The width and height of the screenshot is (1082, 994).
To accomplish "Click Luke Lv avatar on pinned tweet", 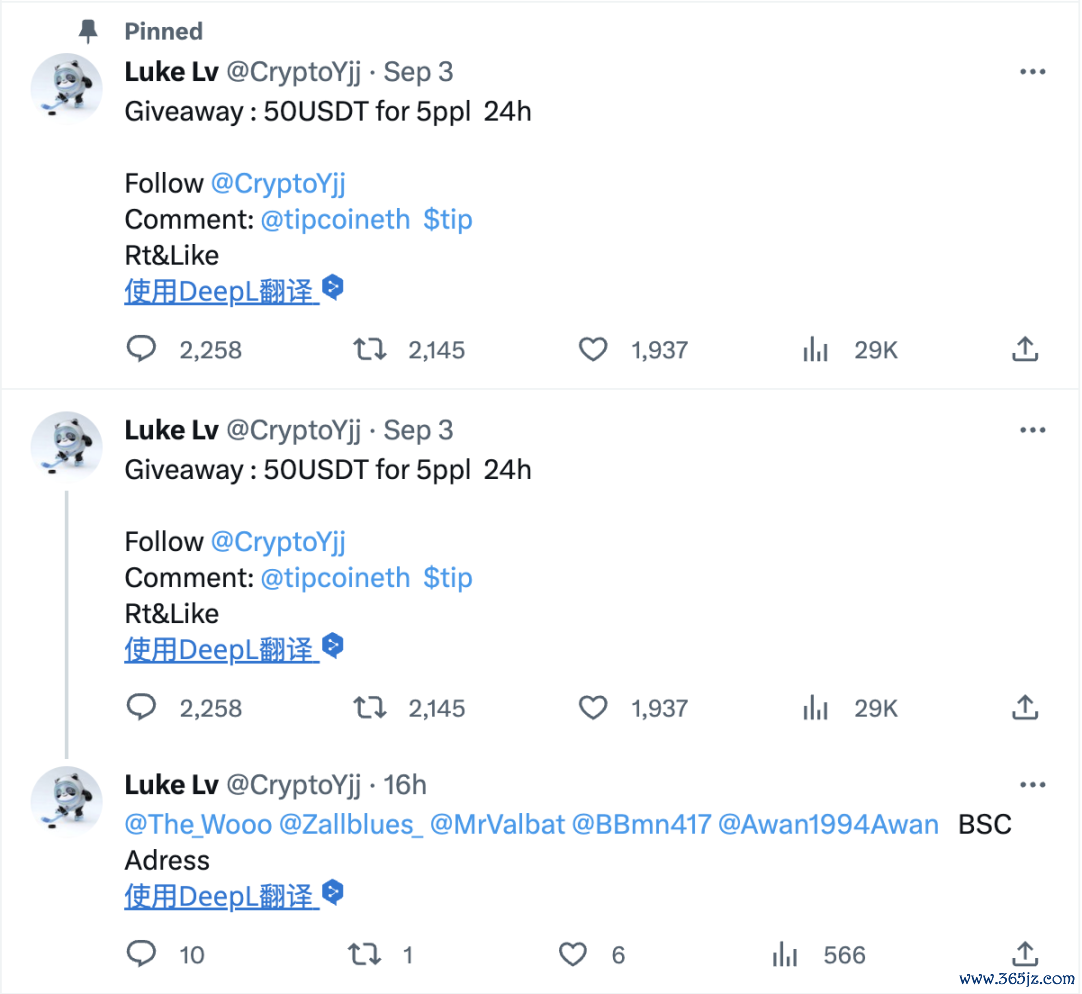I will coord(66,86).
